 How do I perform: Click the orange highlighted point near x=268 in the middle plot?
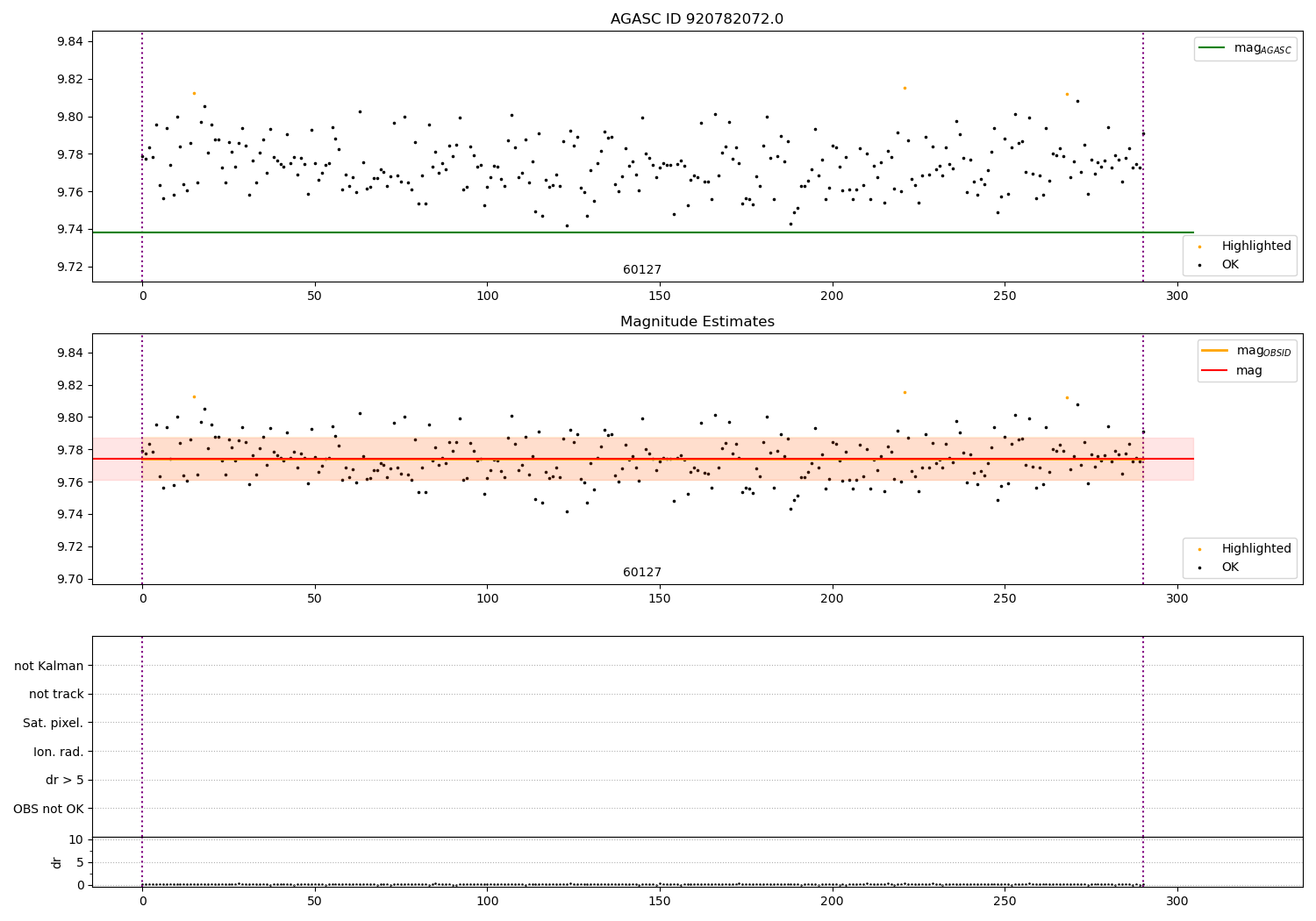[x=1067, y=397]
